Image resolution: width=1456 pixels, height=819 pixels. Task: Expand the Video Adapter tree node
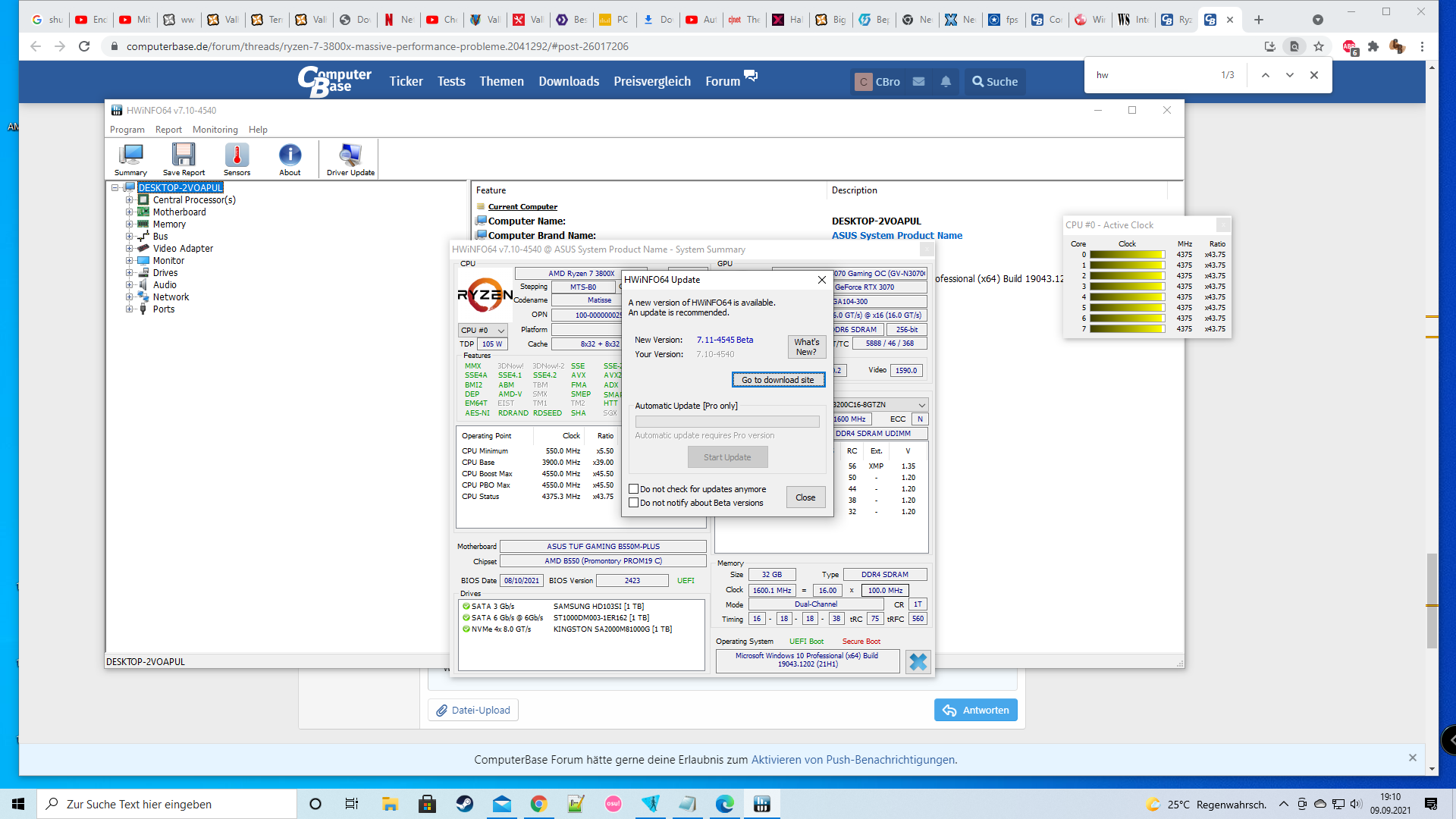[129, 249]
